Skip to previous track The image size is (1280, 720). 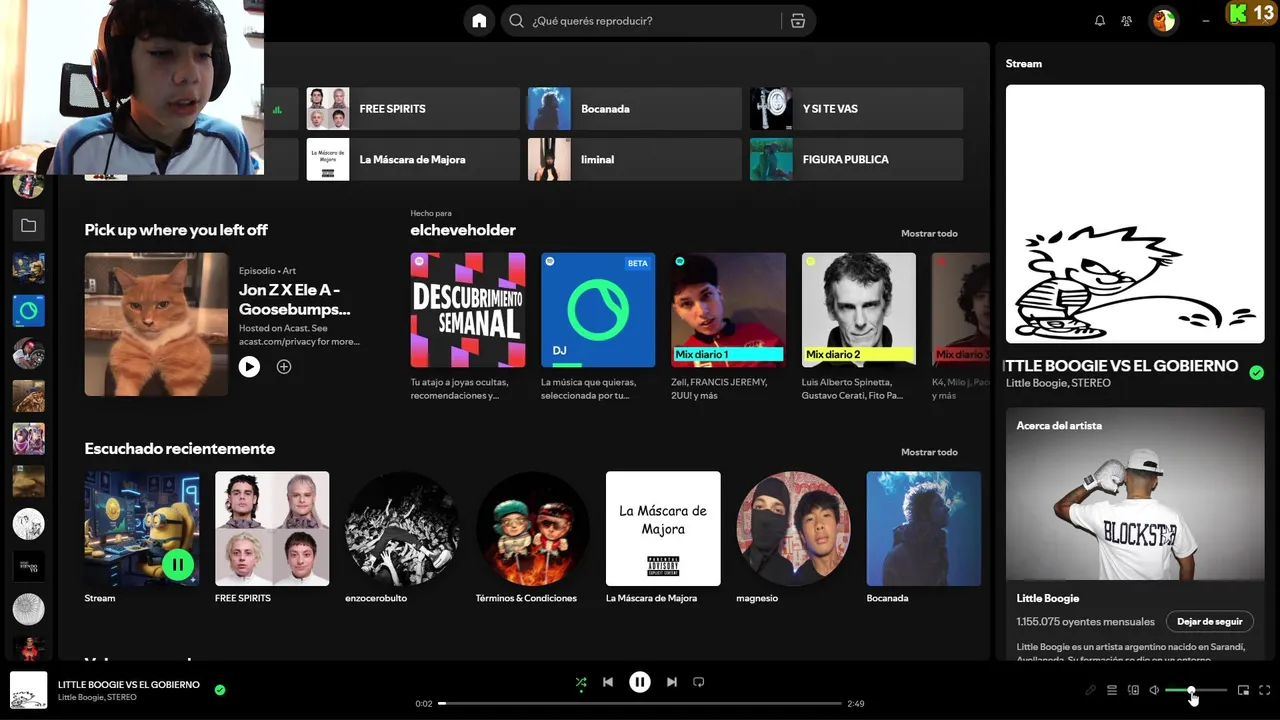click(608, 682)
